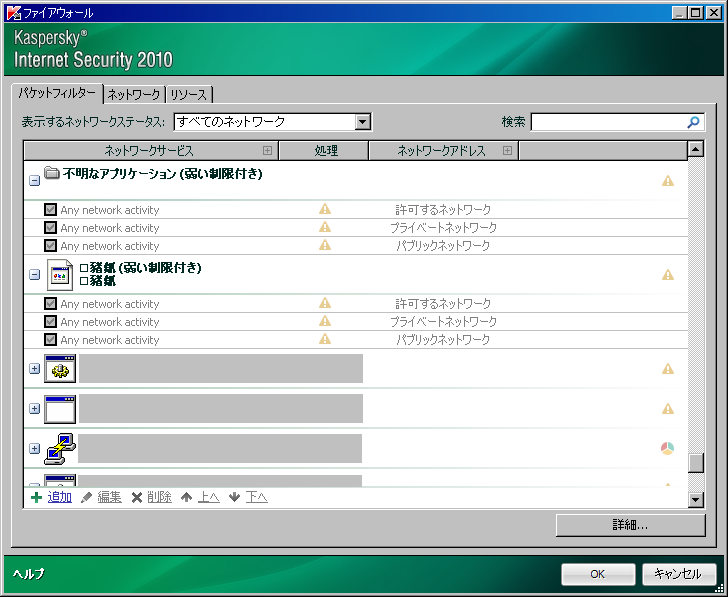
Task: Click warning icon for first 許可するネットワーク rule
Action: (325, 209)
